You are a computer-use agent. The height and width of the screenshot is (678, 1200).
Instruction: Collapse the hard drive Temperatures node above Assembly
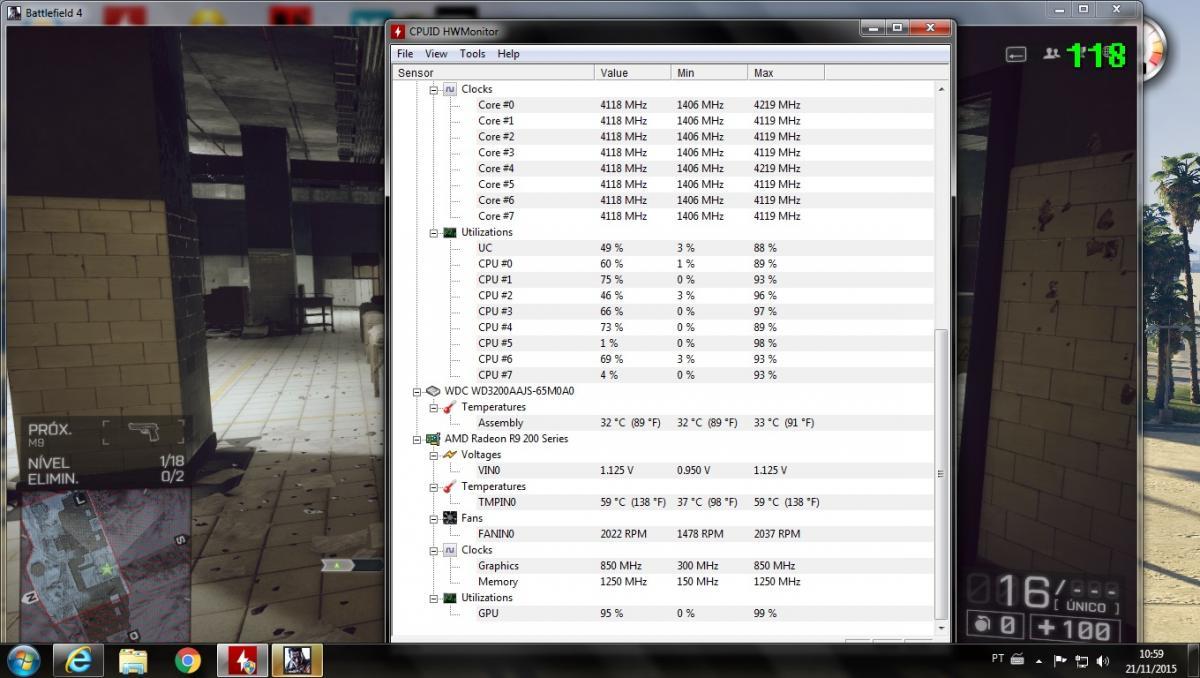(x=434, y=407)
